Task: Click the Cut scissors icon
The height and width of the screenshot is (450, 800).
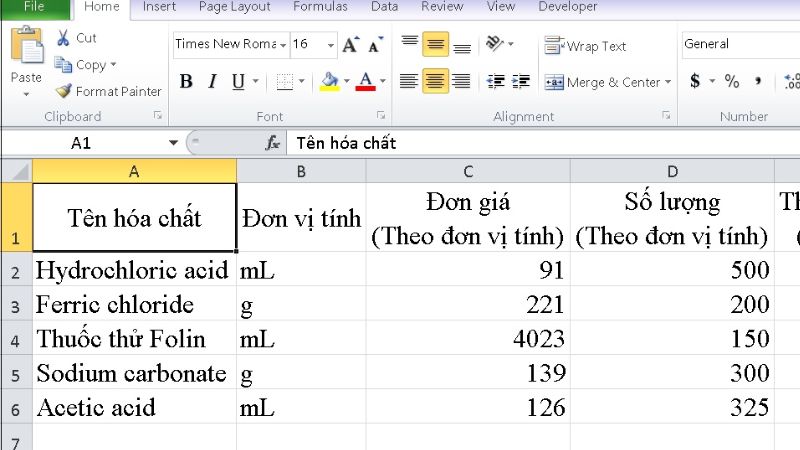Action: pyautogui.click(x=63, y=38)
